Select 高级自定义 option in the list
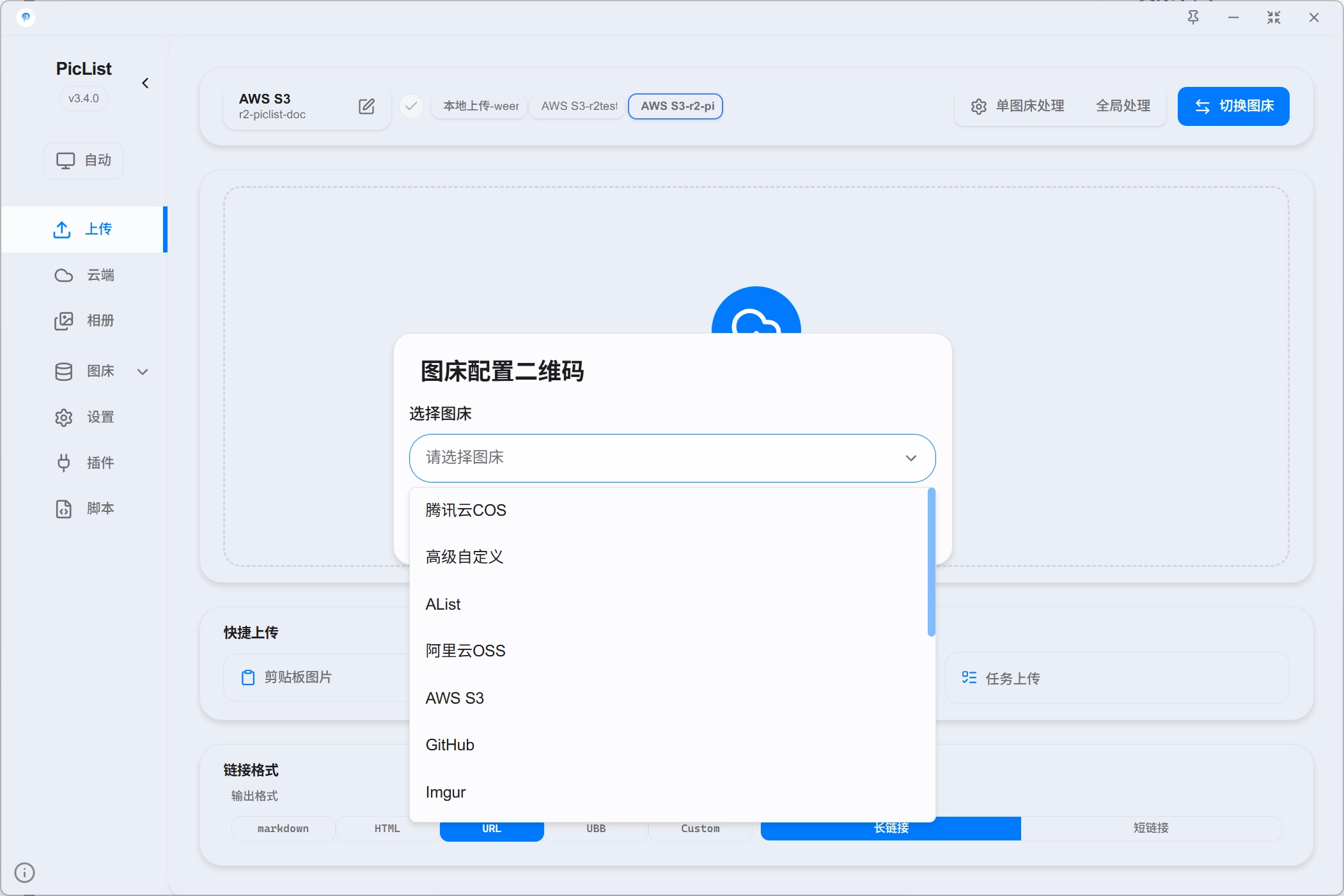The width and height of the screenshot is (1344, 896). coord(669,557)
